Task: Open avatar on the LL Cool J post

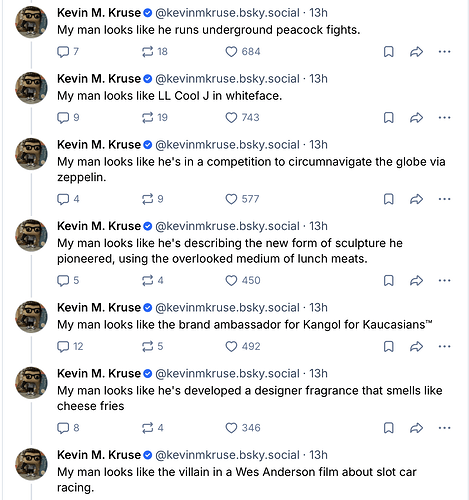Action: (31, 88)
